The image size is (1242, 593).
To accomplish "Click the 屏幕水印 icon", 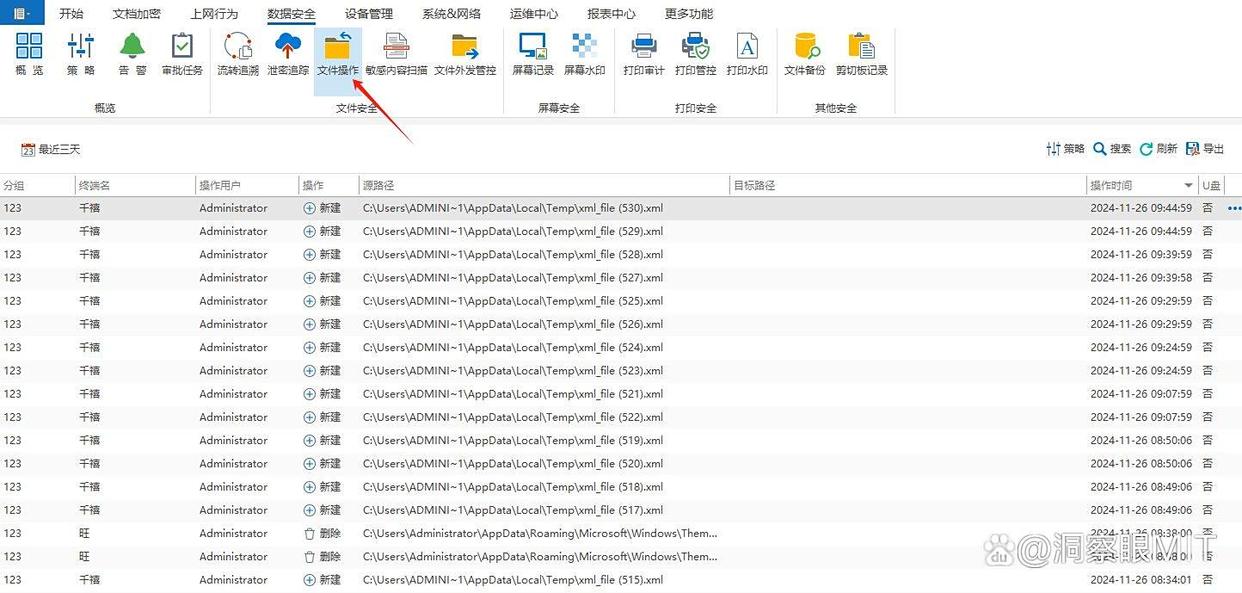I will [584, 47].
